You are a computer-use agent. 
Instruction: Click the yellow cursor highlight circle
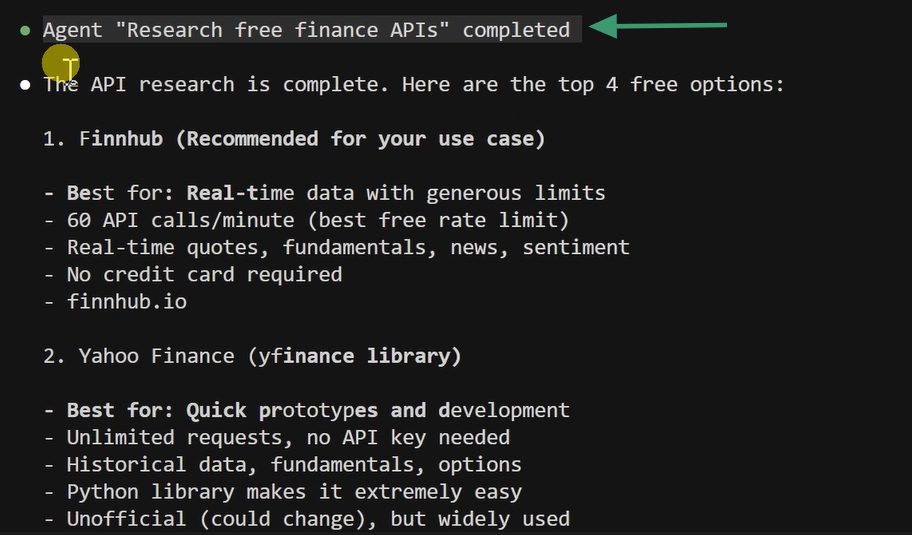tap(61, 64)
